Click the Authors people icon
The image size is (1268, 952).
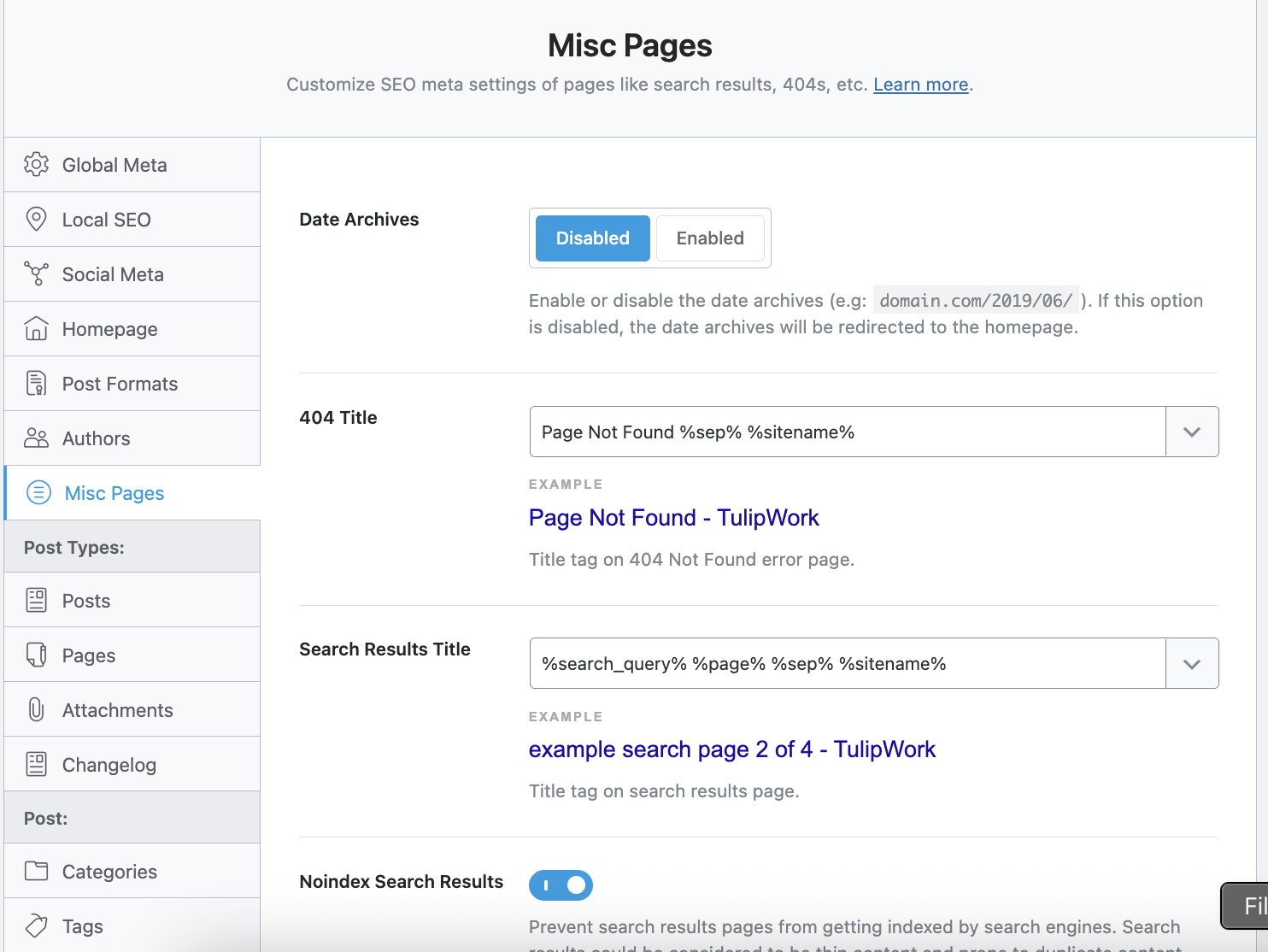[36, 438]
